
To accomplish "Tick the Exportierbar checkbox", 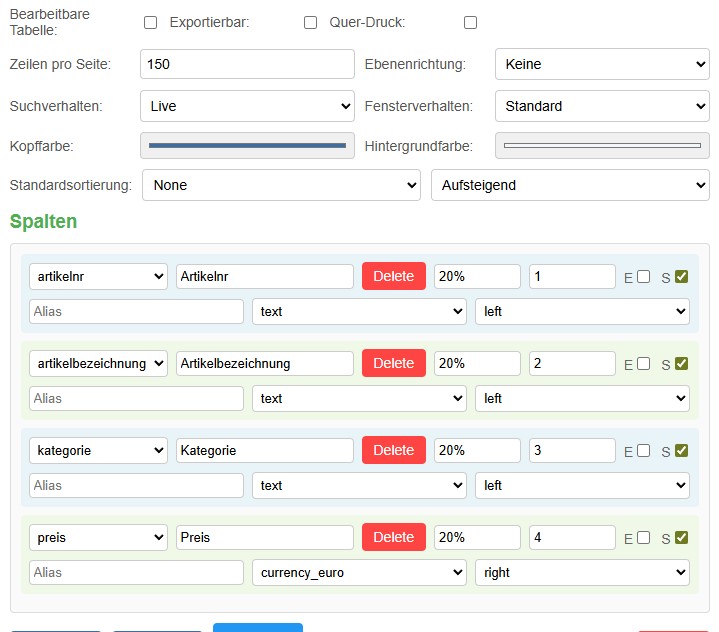I will [x=310, y=23].
